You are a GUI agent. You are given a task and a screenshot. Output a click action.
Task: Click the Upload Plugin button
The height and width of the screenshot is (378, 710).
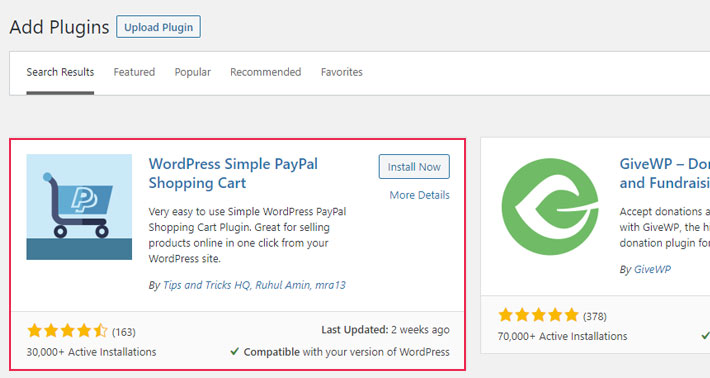click(158, 27)
